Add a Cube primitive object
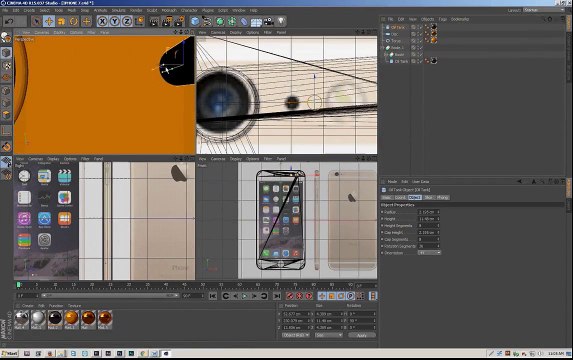 coord(195,21)
